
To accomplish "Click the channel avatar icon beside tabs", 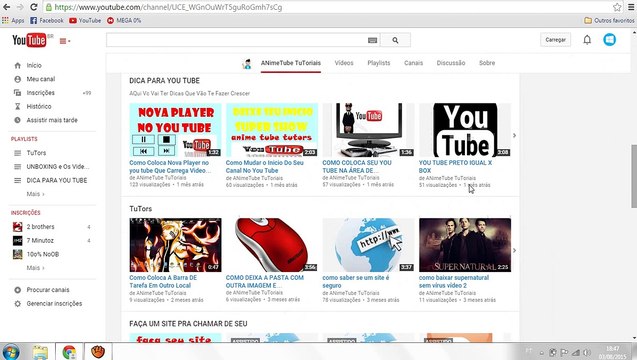I will click(x=247, y=64).
